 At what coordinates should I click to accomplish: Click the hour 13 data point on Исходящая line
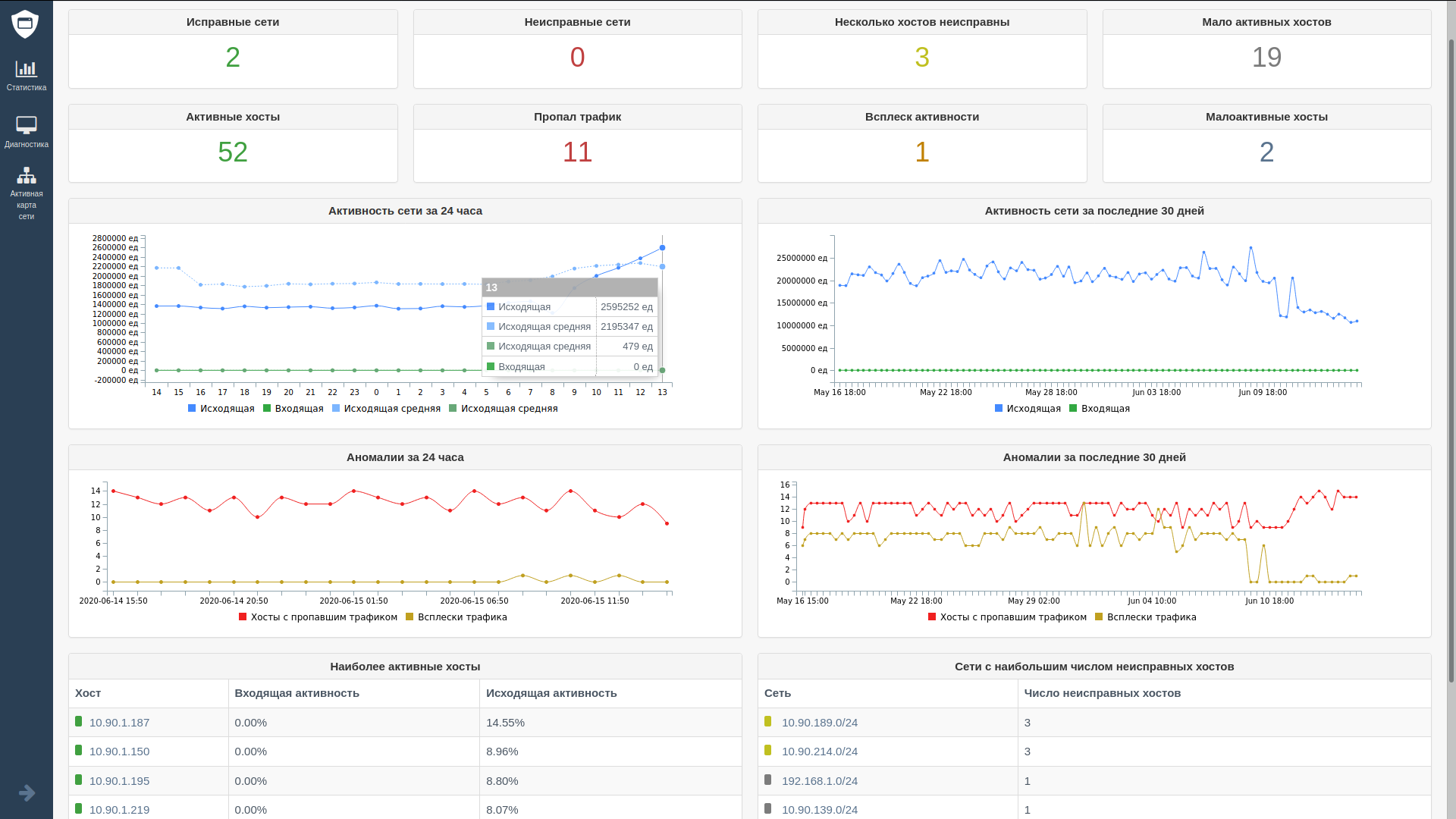point(662,248)
